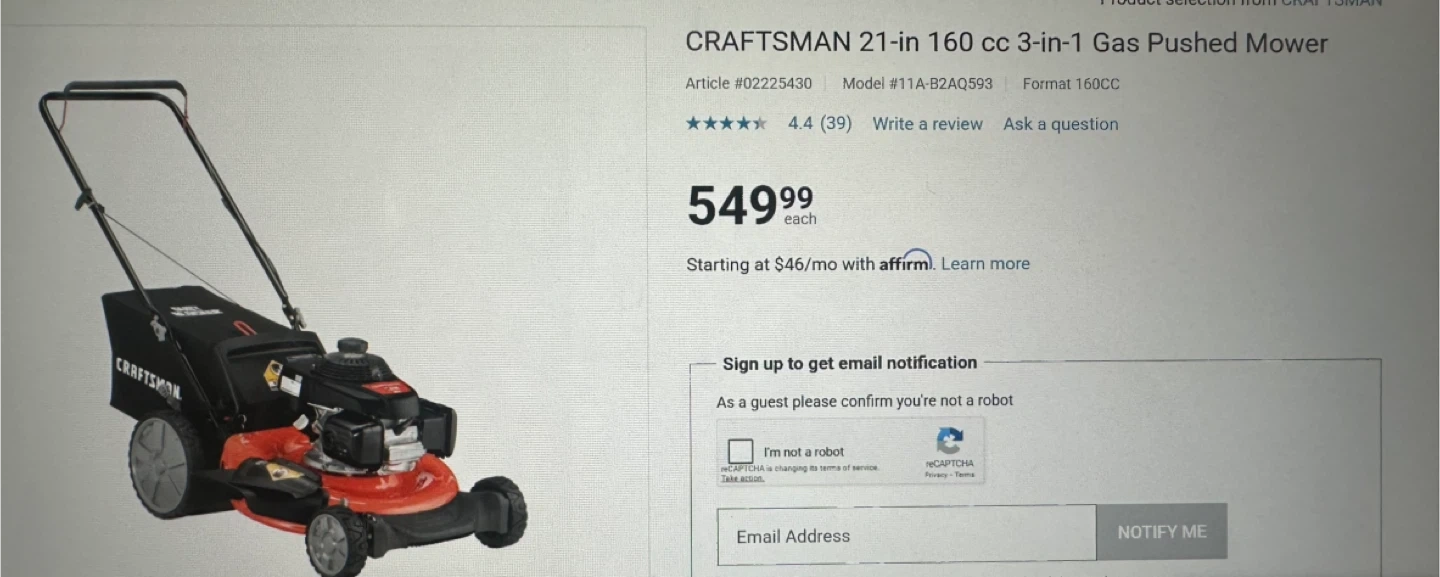
Task: Check the "I'm not a robot" checkbox
Action: [x=741, y=451]
